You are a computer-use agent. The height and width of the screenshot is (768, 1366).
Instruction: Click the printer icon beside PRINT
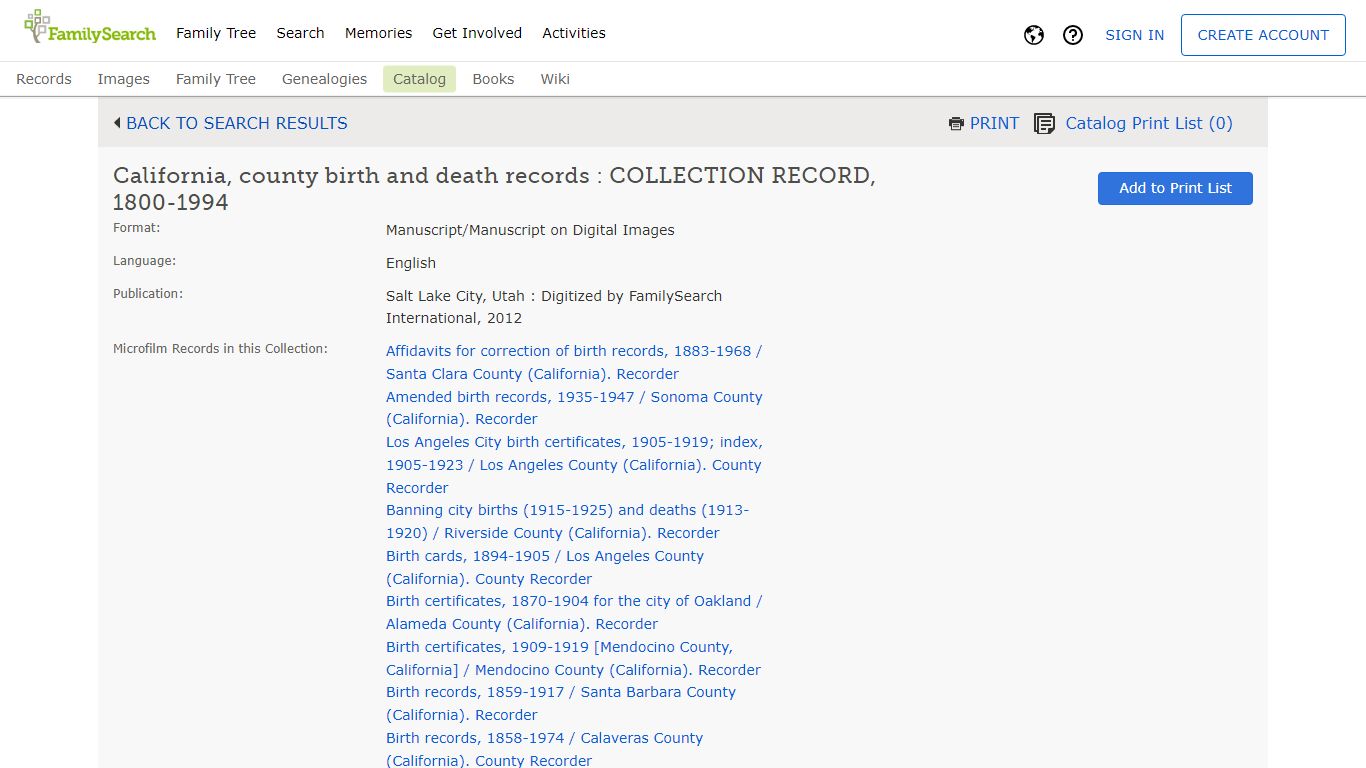[956, 124]
